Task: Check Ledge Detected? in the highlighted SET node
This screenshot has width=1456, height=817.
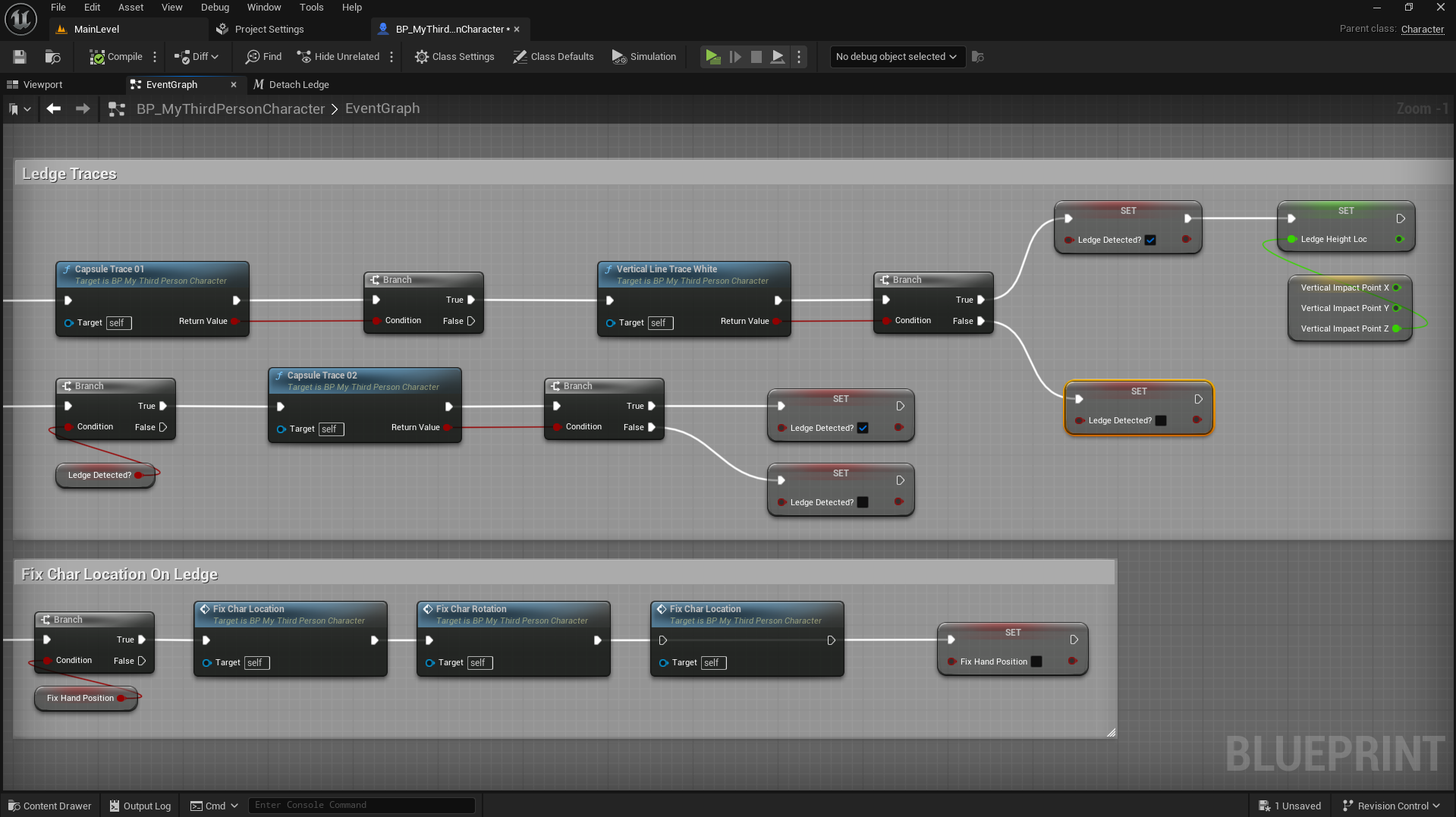Action: click(x=1161, y=420)
